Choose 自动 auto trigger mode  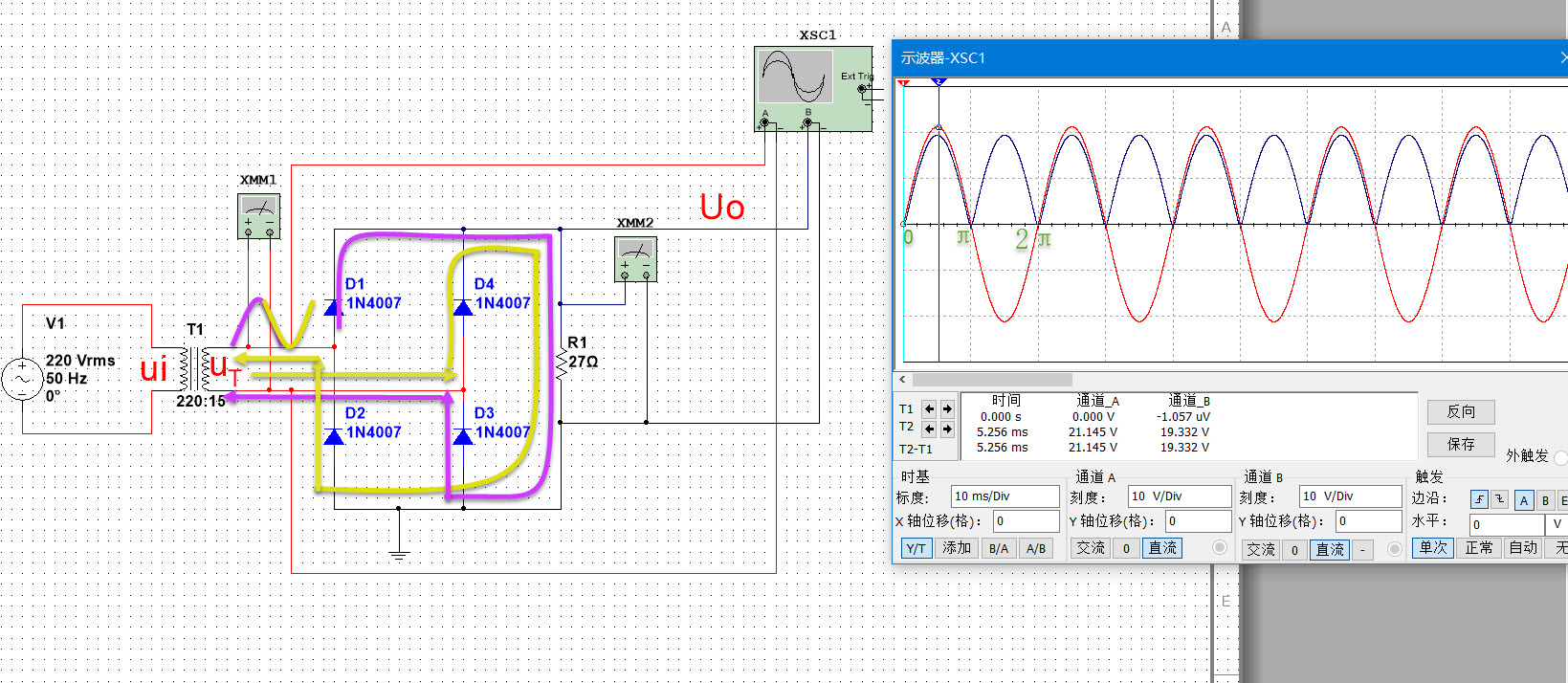pos(1522,548)
